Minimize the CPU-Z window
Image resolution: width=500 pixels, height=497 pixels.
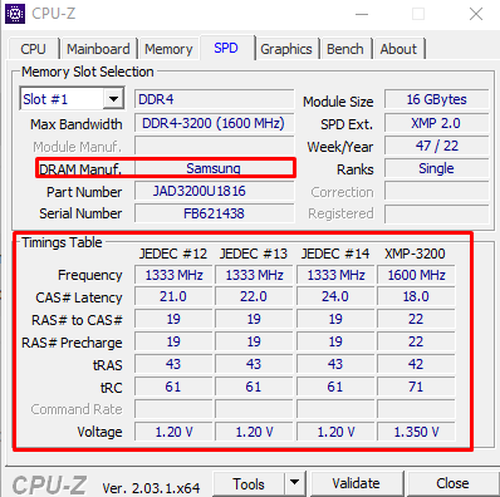click(362, 14)
